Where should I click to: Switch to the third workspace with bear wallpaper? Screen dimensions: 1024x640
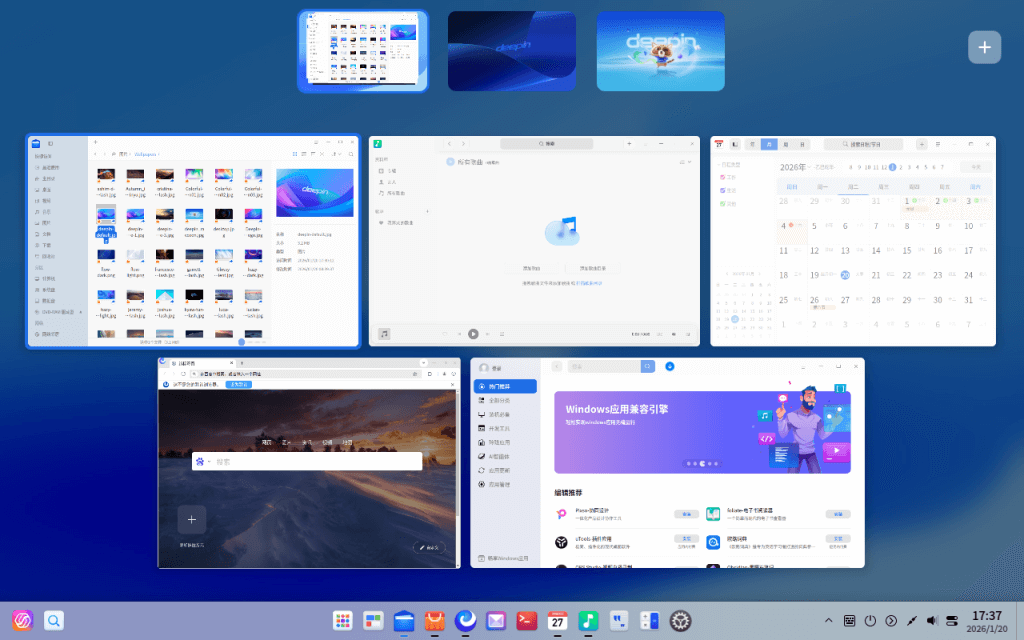660,51
